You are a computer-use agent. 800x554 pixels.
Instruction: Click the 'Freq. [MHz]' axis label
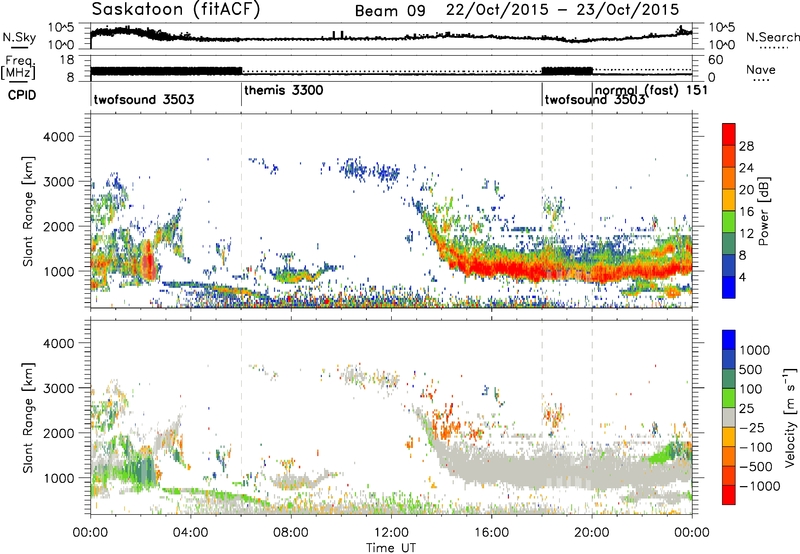click(x=18, y=68)
